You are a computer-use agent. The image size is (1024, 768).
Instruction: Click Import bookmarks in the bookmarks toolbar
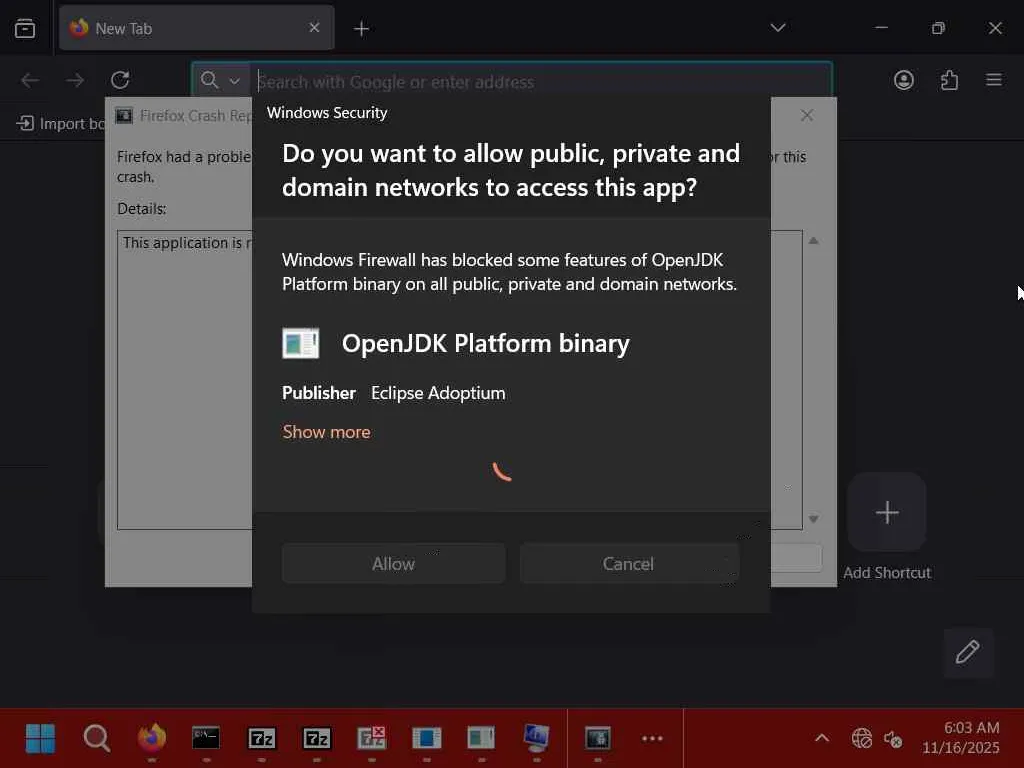(x=60, y=123)
